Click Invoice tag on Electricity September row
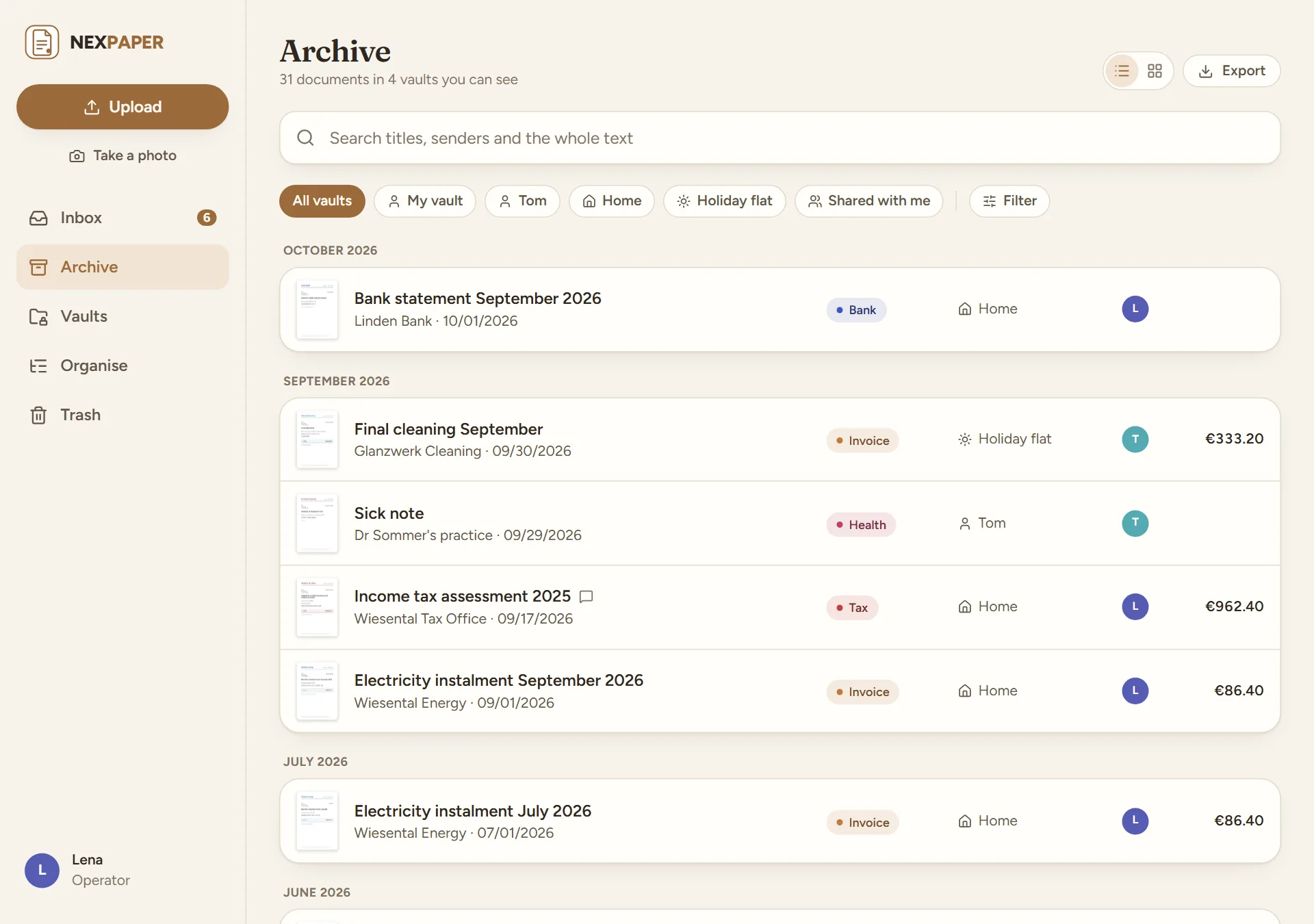Viewport: 1314px width, 924px height. tap(862, 692)
